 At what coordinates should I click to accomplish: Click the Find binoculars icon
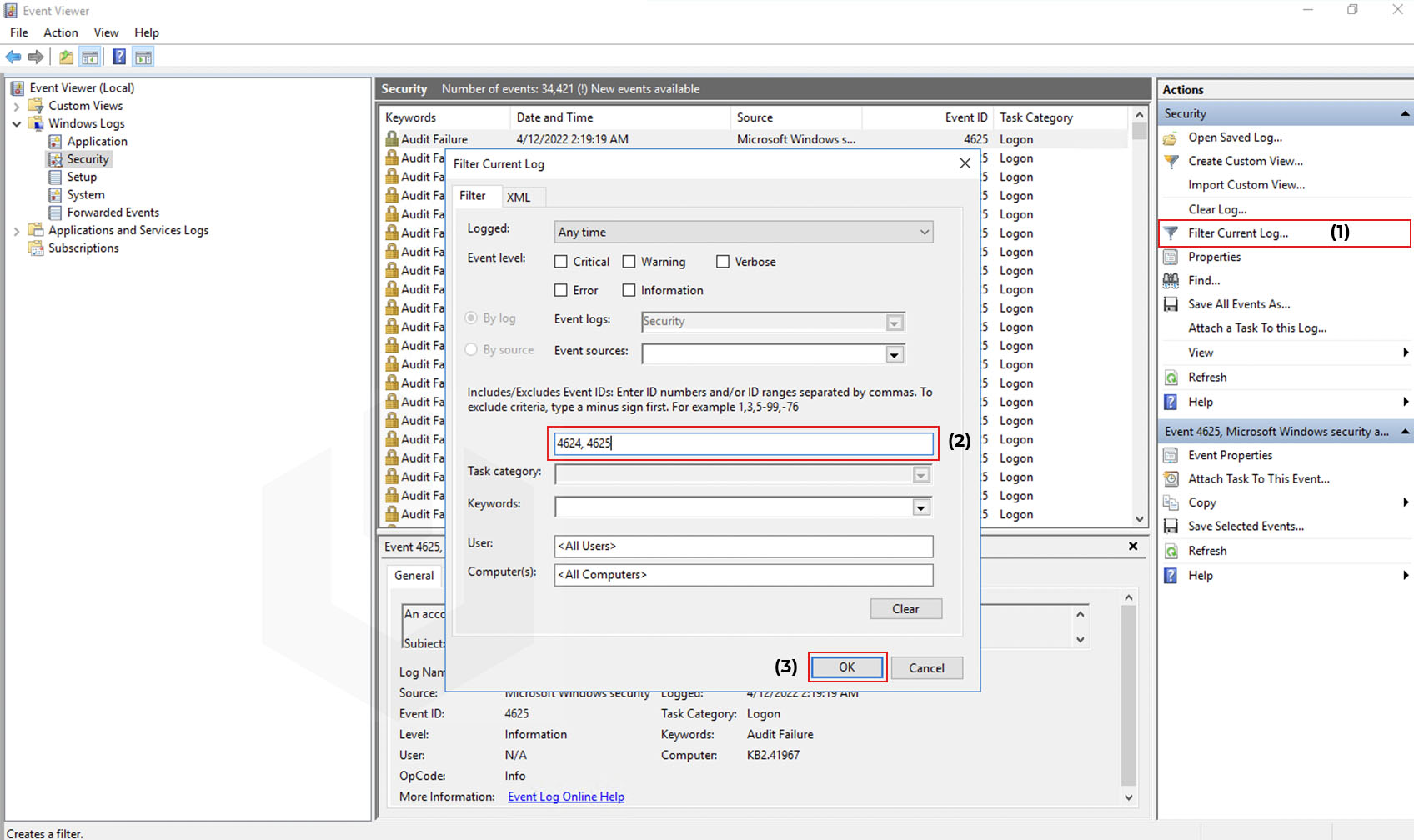click(x=1171, y=280)
